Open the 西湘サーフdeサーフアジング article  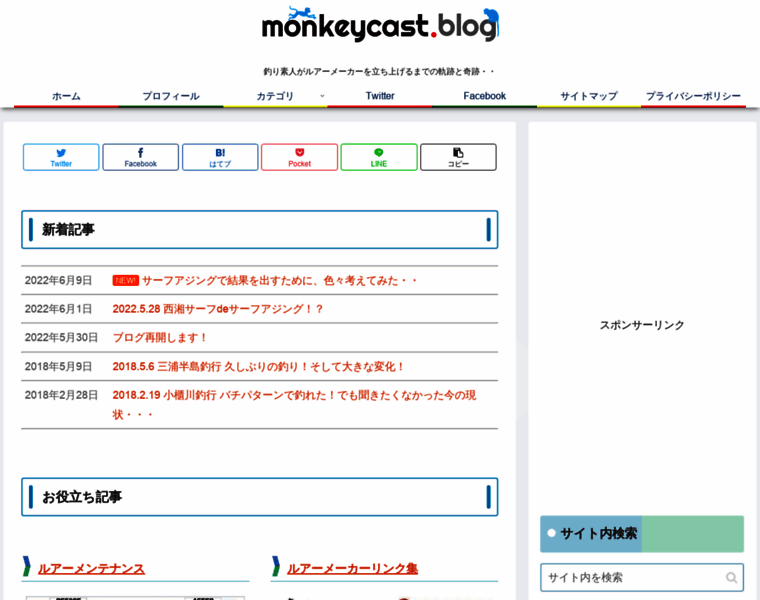tap(218, 309)
